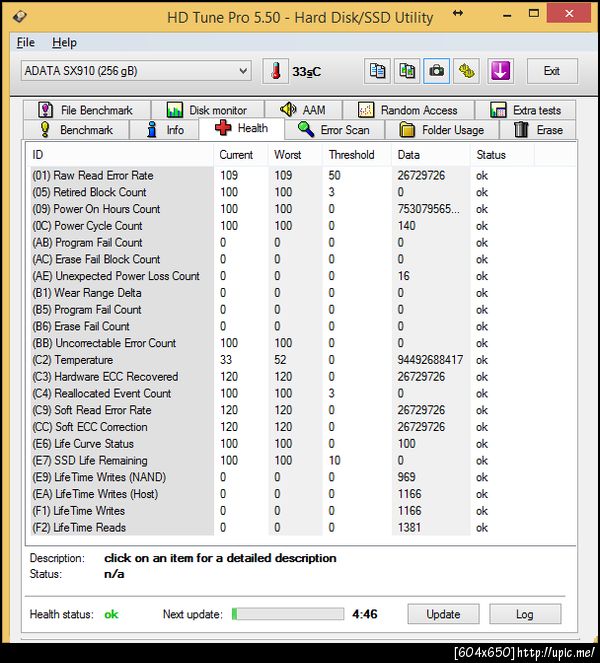Open the File menu
Screen dimensions: 600x663
(x=26, y=43)
